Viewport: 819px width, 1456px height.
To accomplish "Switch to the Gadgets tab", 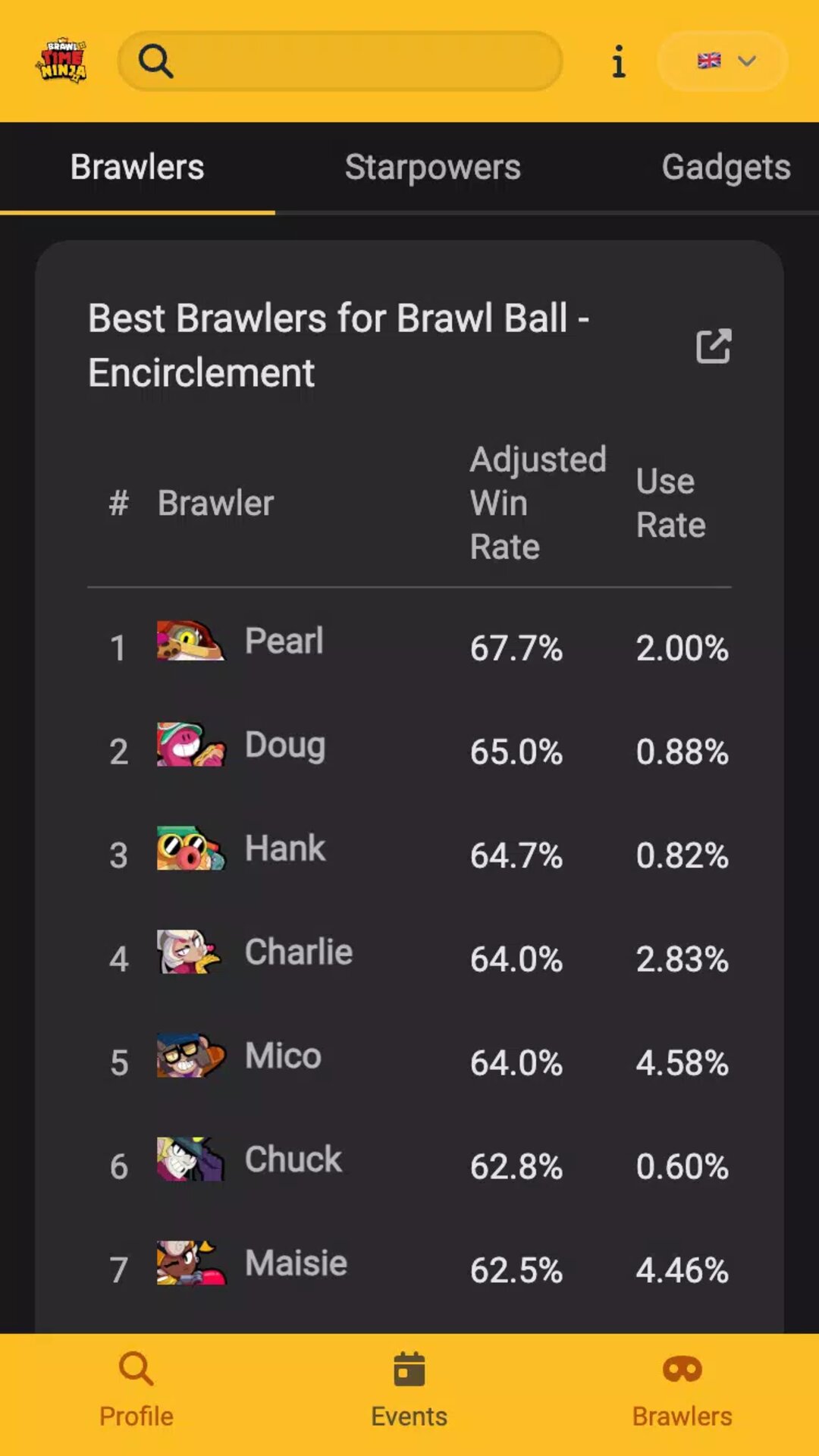I will click(x=726, y=167).
